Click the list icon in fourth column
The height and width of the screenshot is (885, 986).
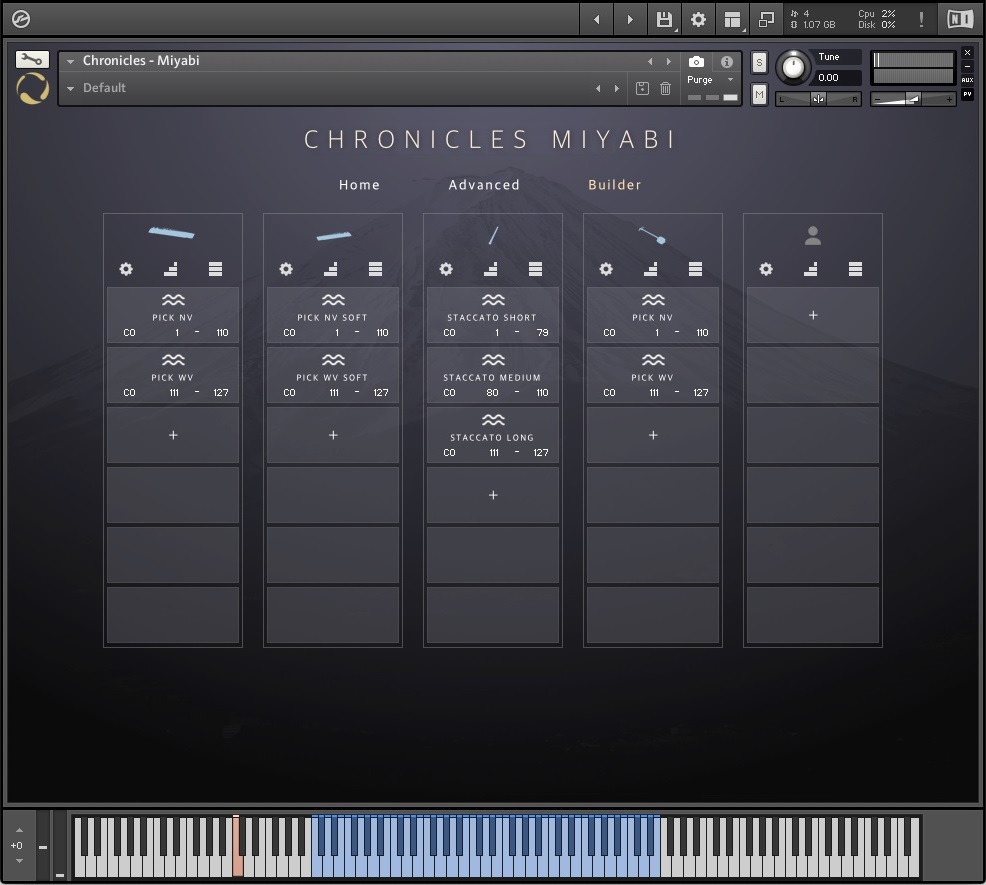695,269
